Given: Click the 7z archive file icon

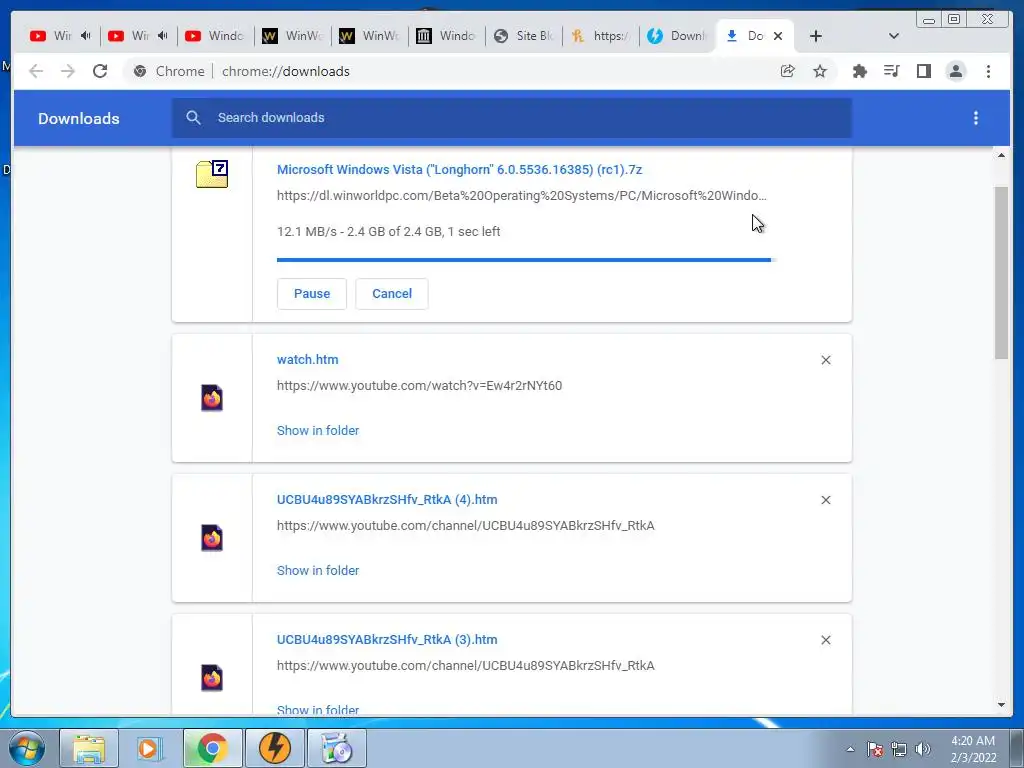Looking at the screenshot, I should [212, 174].
